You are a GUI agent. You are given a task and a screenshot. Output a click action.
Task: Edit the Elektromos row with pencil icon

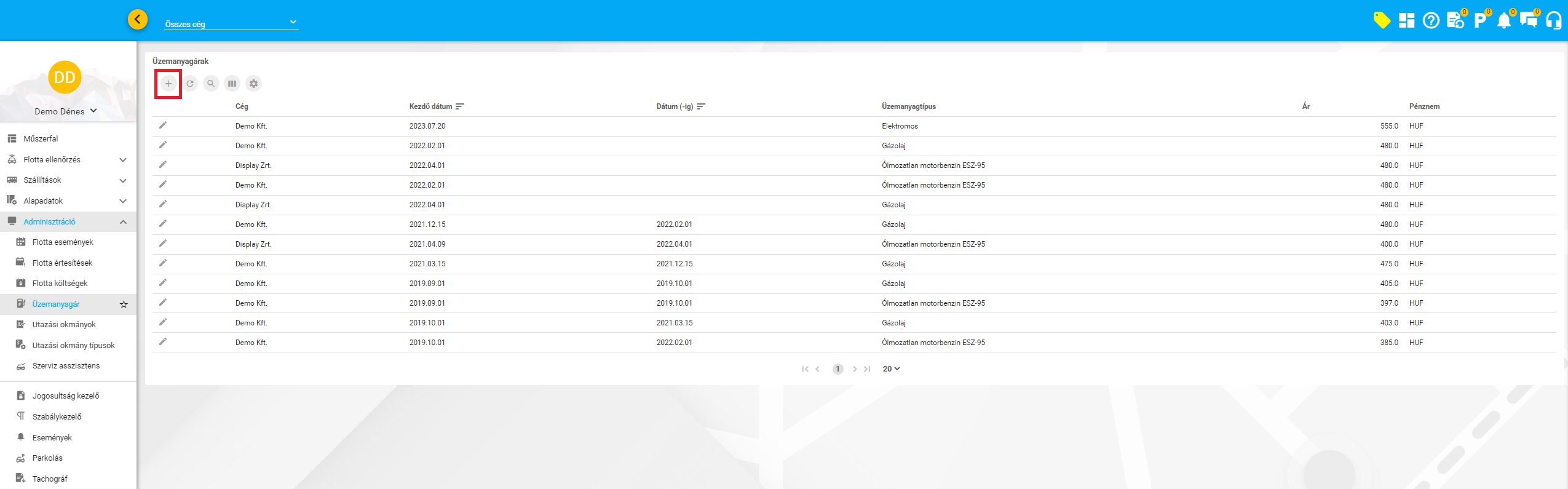pos(163,125)
